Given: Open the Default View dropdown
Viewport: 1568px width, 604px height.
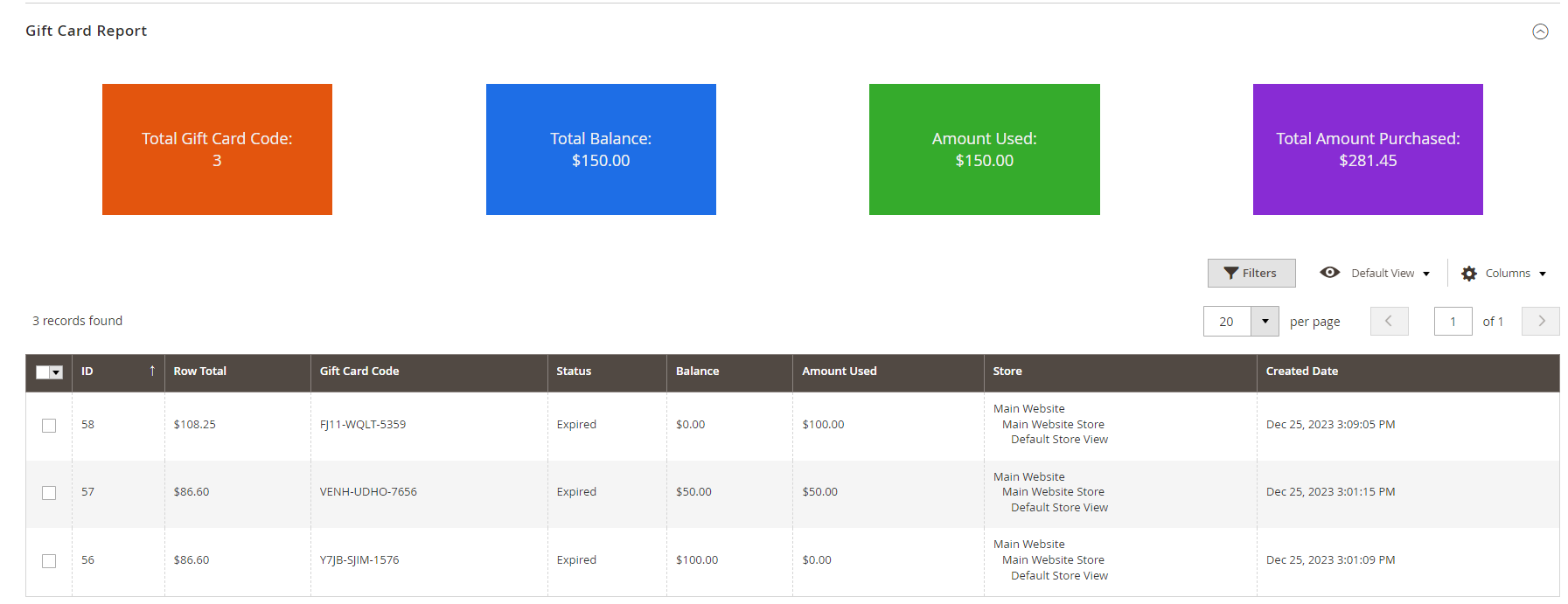Looking at the screenshot, I should coord(1390,274).
